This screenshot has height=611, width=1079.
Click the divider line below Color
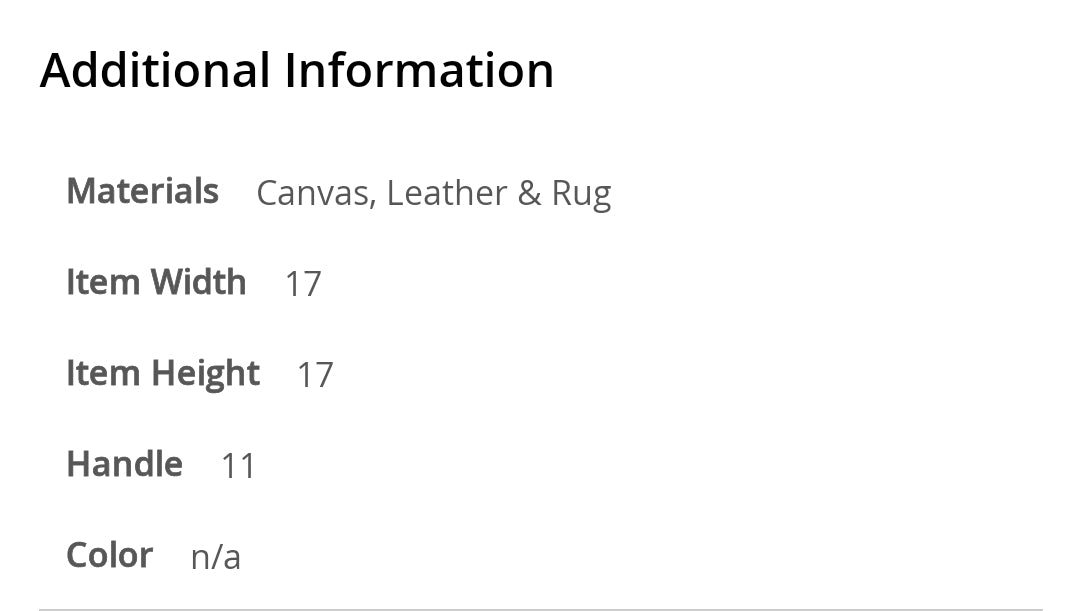tap(540, 608)
